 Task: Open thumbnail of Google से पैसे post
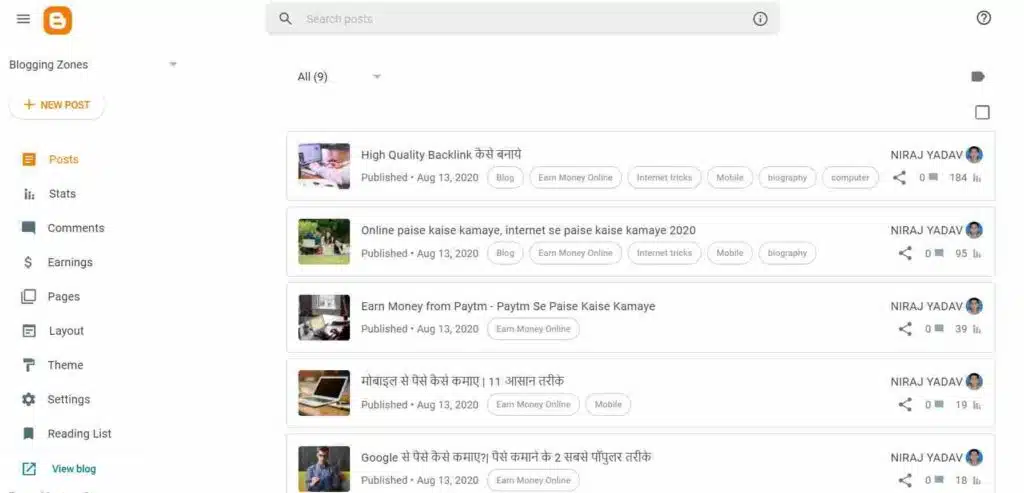click(x=324, y=469)
